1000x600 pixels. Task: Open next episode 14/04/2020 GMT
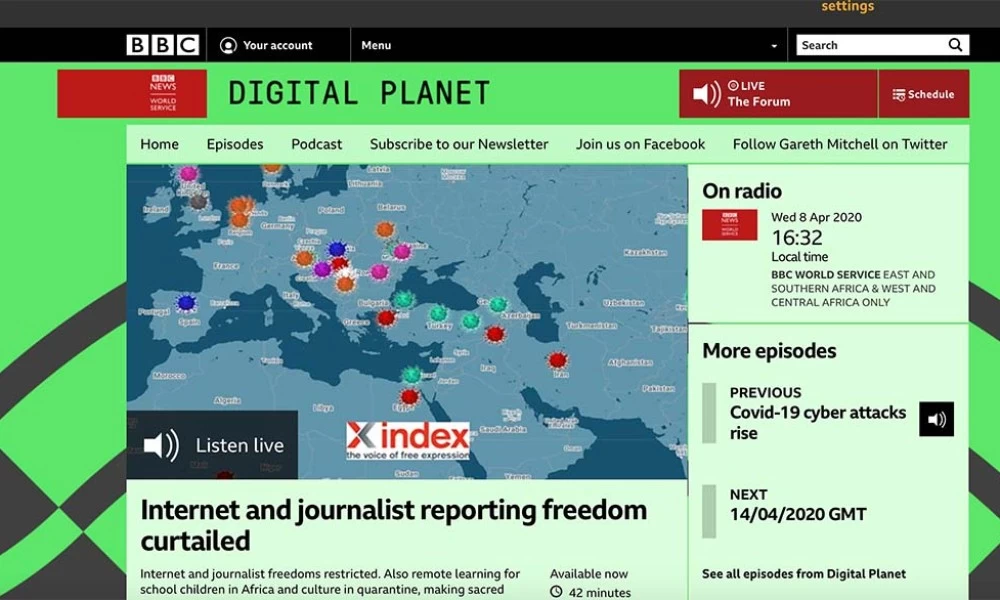coord(798,514)
